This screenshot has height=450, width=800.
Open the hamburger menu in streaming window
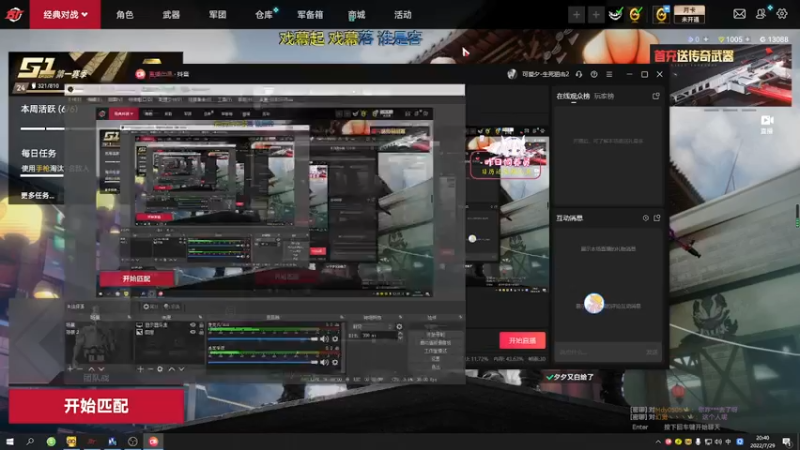(609, 74)
